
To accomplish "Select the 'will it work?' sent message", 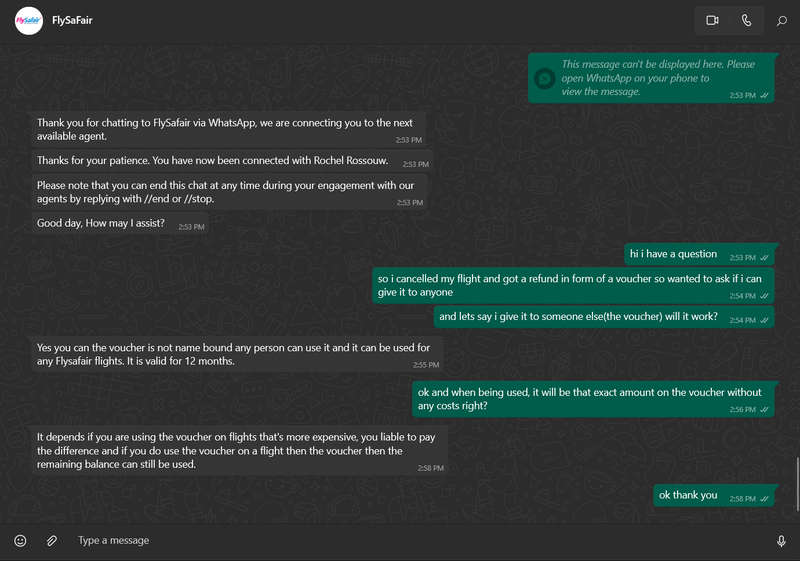I will coord(606,317).
